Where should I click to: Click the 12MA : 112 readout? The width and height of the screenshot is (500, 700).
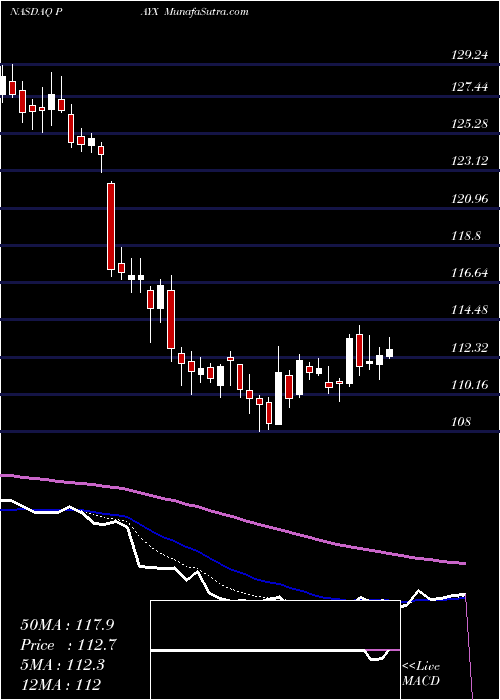(x=60, y=684)
